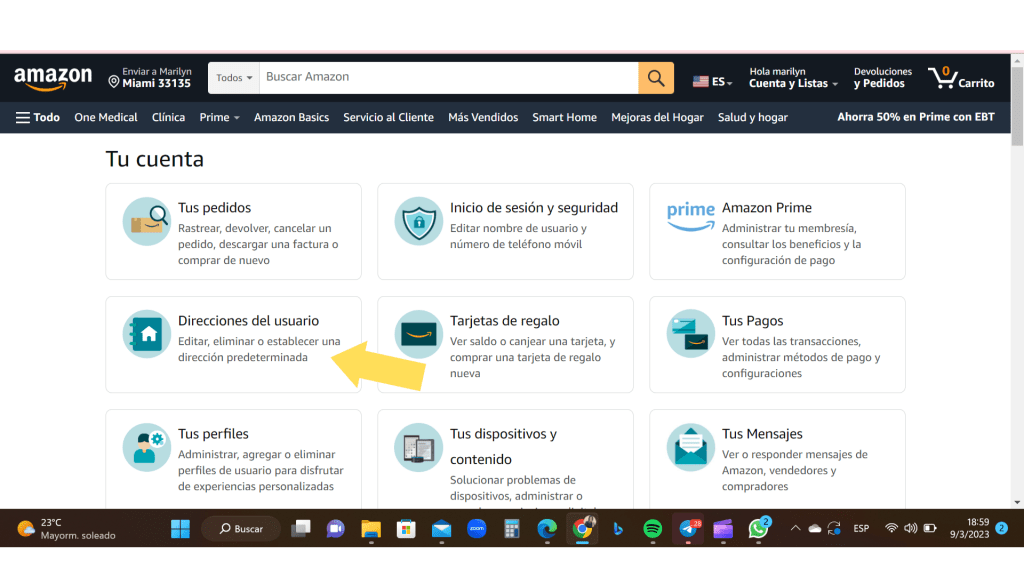Open Más Vendidos
The width and height of the screenshot is (1024, 576).
[483, 118]
